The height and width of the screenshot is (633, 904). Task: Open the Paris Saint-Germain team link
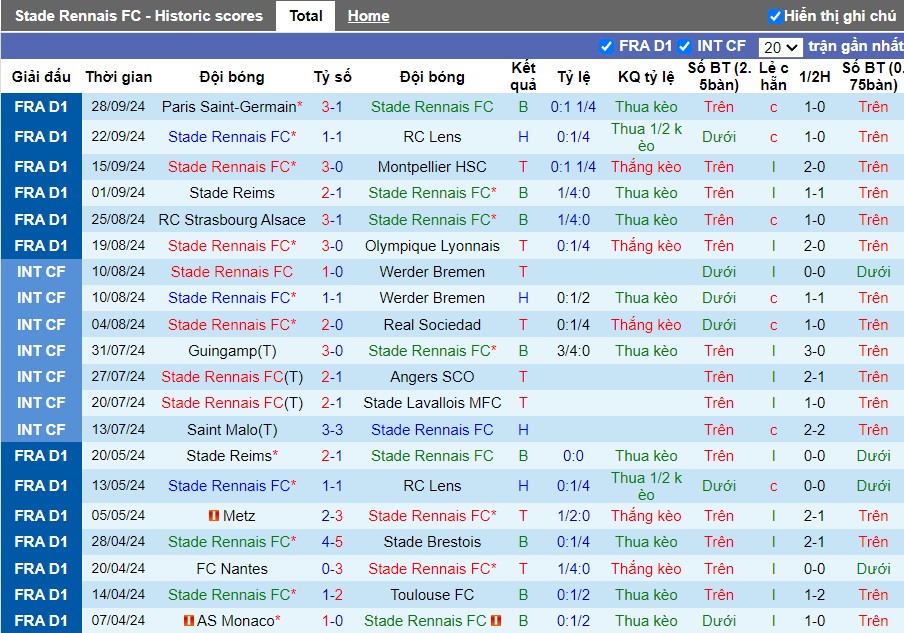coord(229,107)
